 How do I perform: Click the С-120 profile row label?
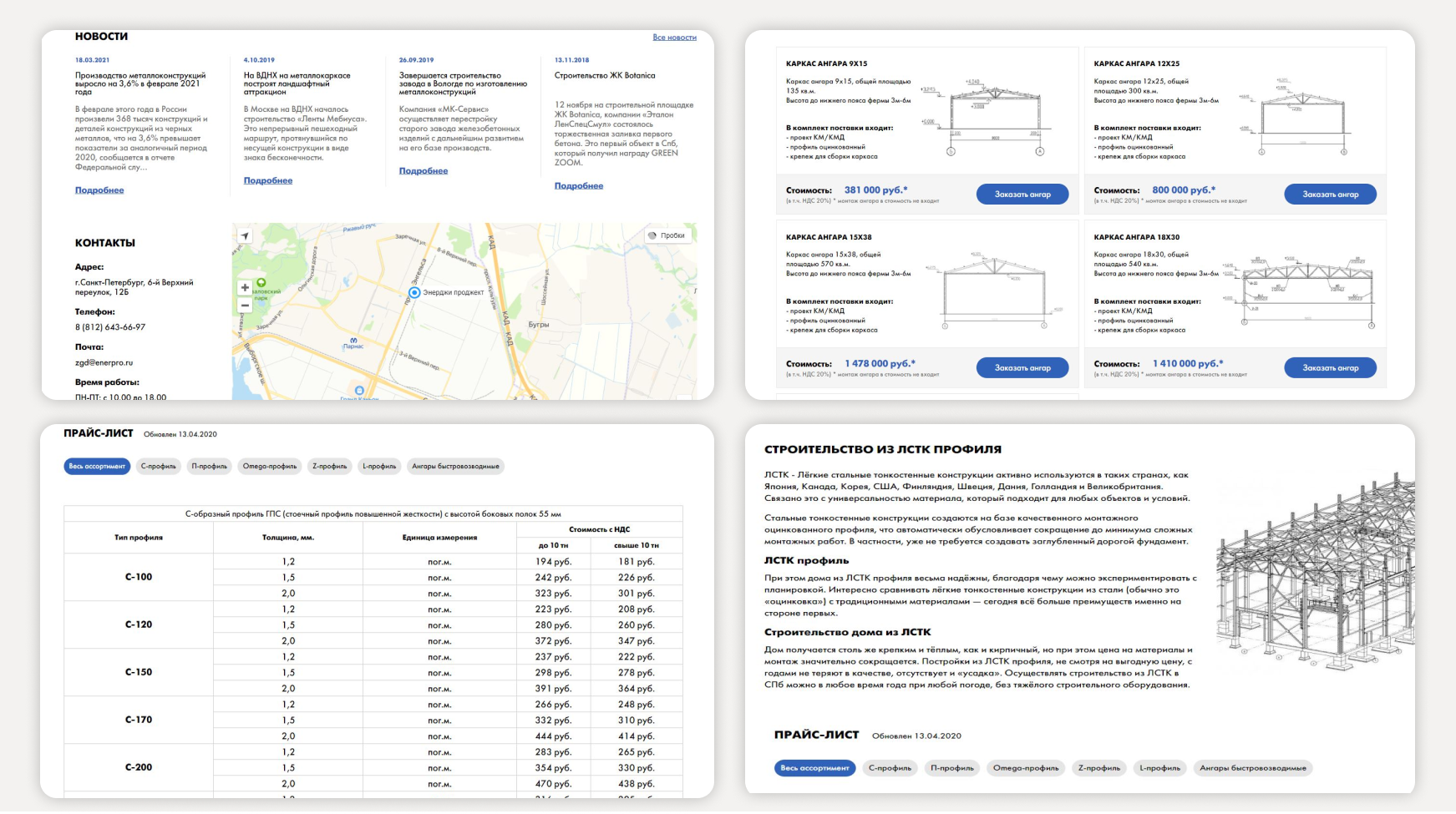pos(139,624)
